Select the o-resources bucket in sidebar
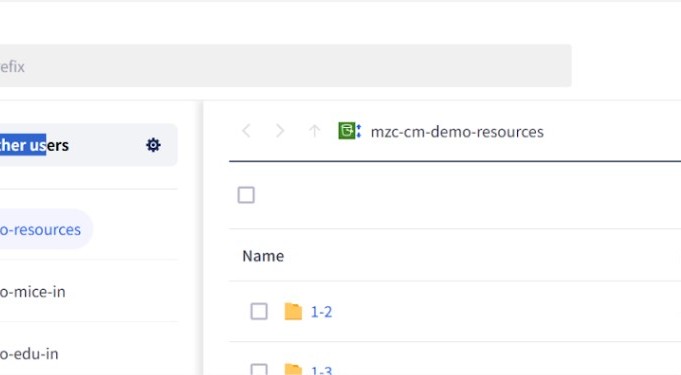This screenshot has height=375, width=681. 40,229
